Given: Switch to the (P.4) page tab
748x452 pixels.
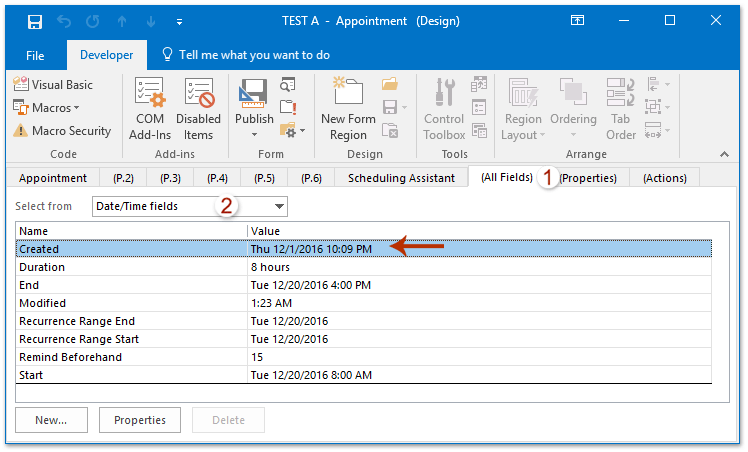Looking at the screenshot, I should 217,178.
